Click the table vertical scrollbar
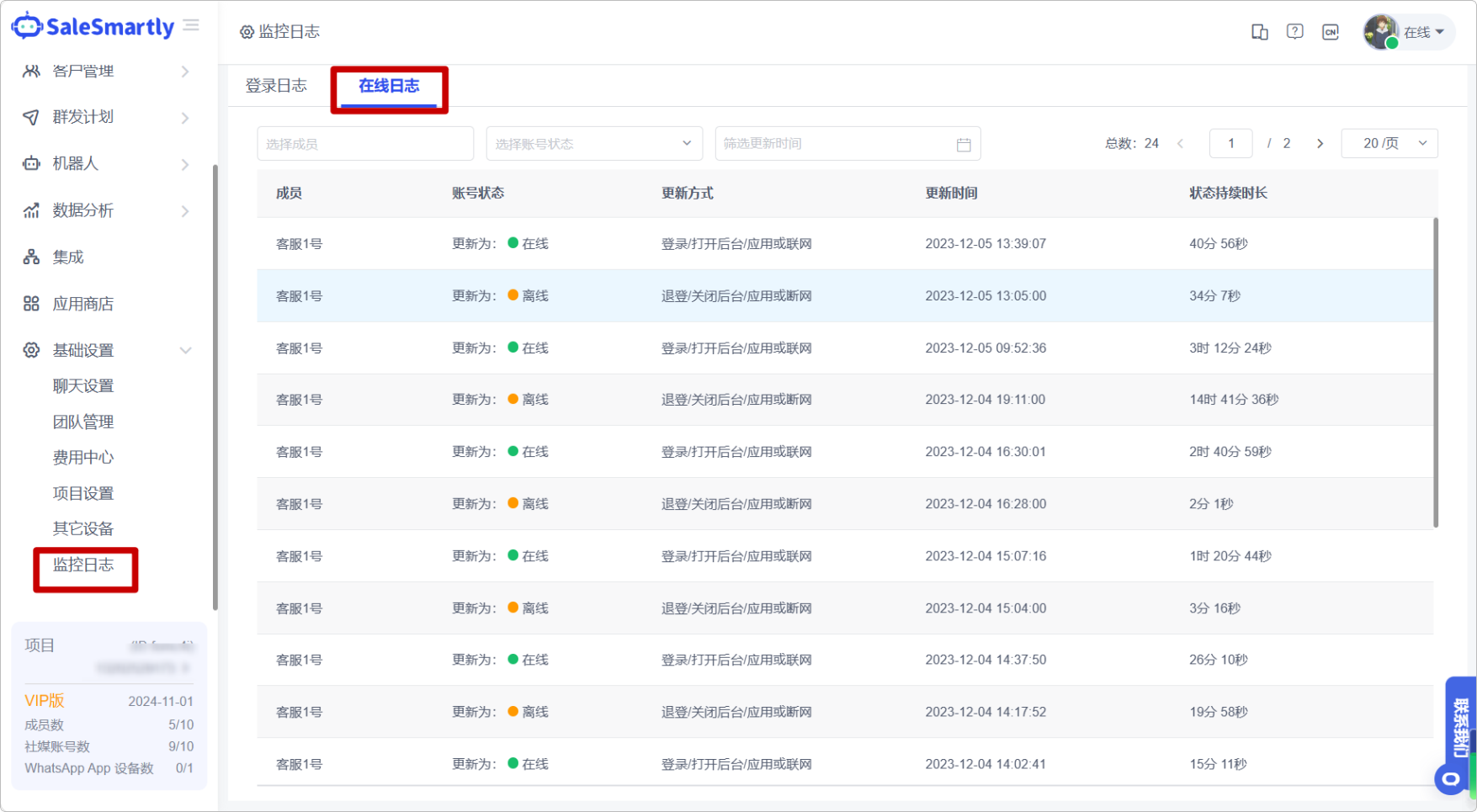Image resolution: width=1477 pixels, height=812 pixels. 1435,372
